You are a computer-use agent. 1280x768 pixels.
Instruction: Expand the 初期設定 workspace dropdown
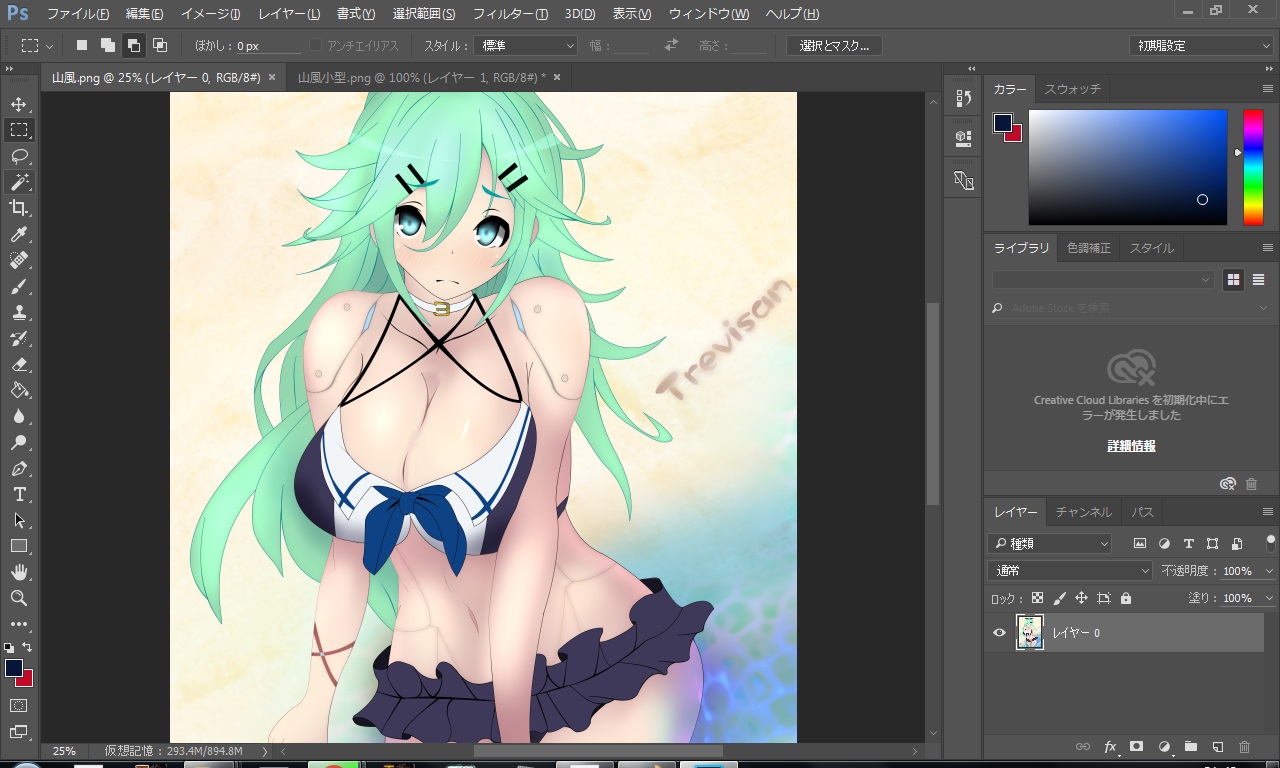pos(1201,46)
